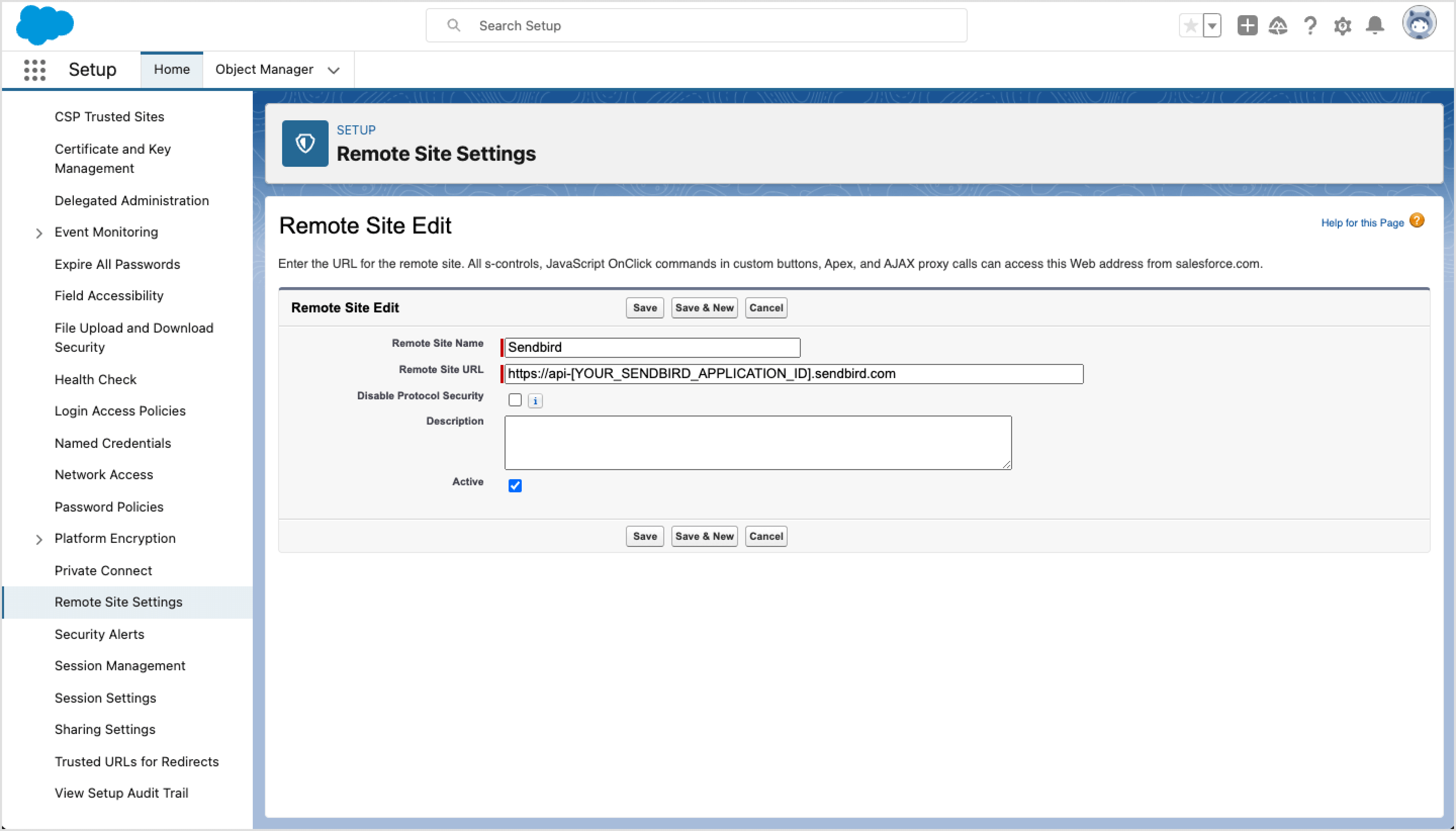Select Named Credentials in the sidebar
Image resolution: width=1456 pixels, height=831 pixels.
tap(113, 443)
